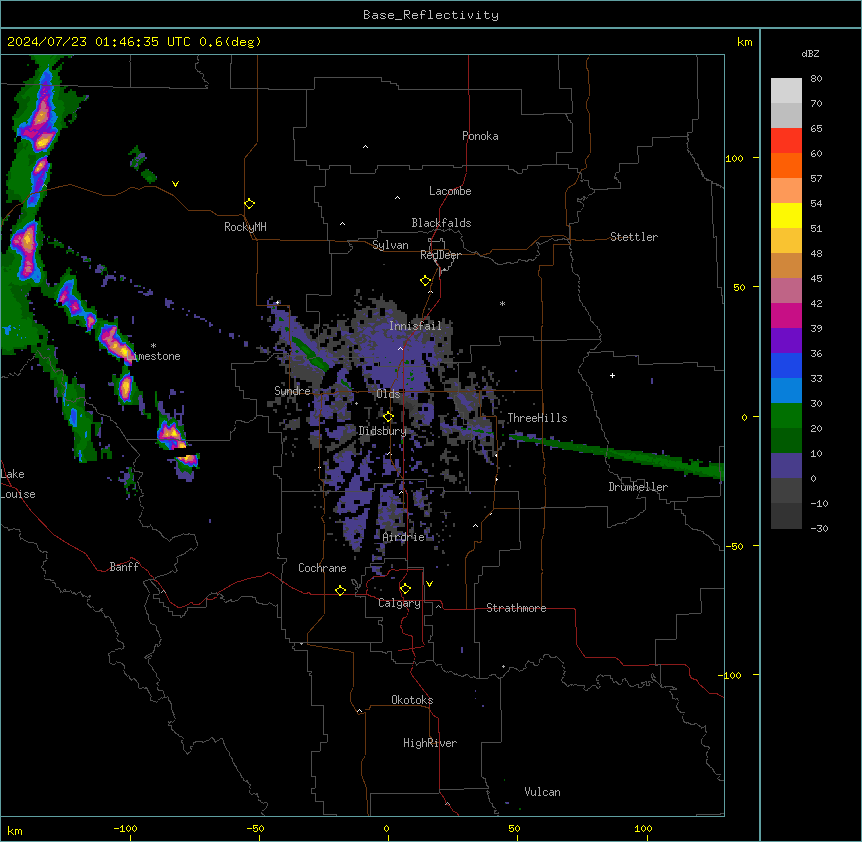
Task: Click the yellow diamond marker beside RockyMH
Action: click(249, 204)
